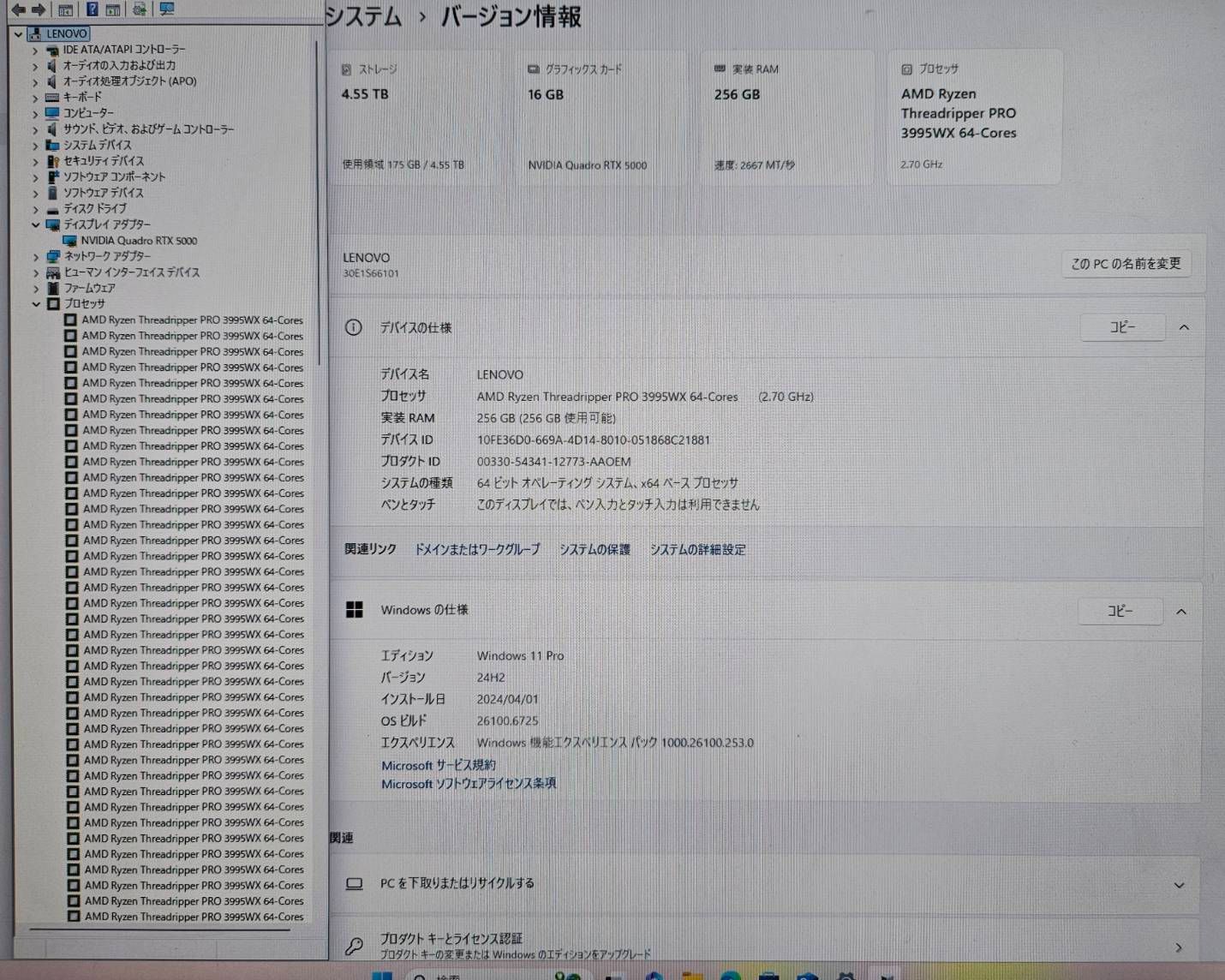Click the この PC の名前を変更 button
1225x980 pixels.
[x=1126, y=264]
